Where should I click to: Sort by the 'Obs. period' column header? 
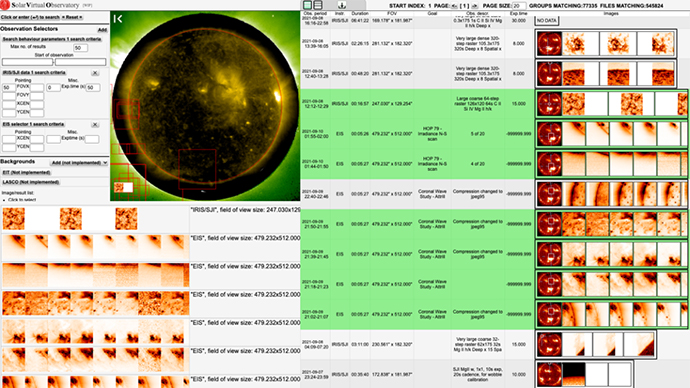(315, 14)
